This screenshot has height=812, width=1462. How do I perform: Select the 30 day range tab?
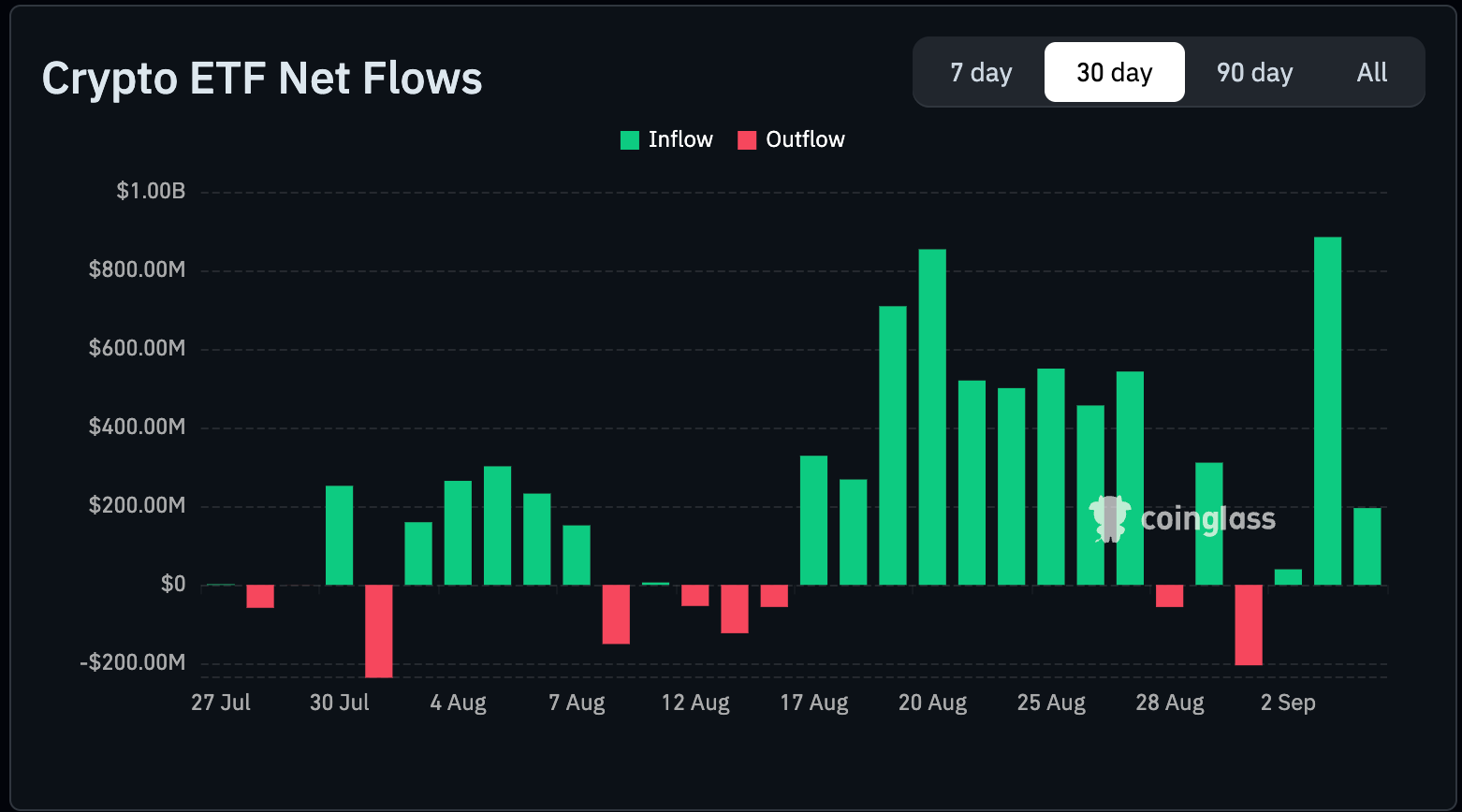coord(1114,72)
